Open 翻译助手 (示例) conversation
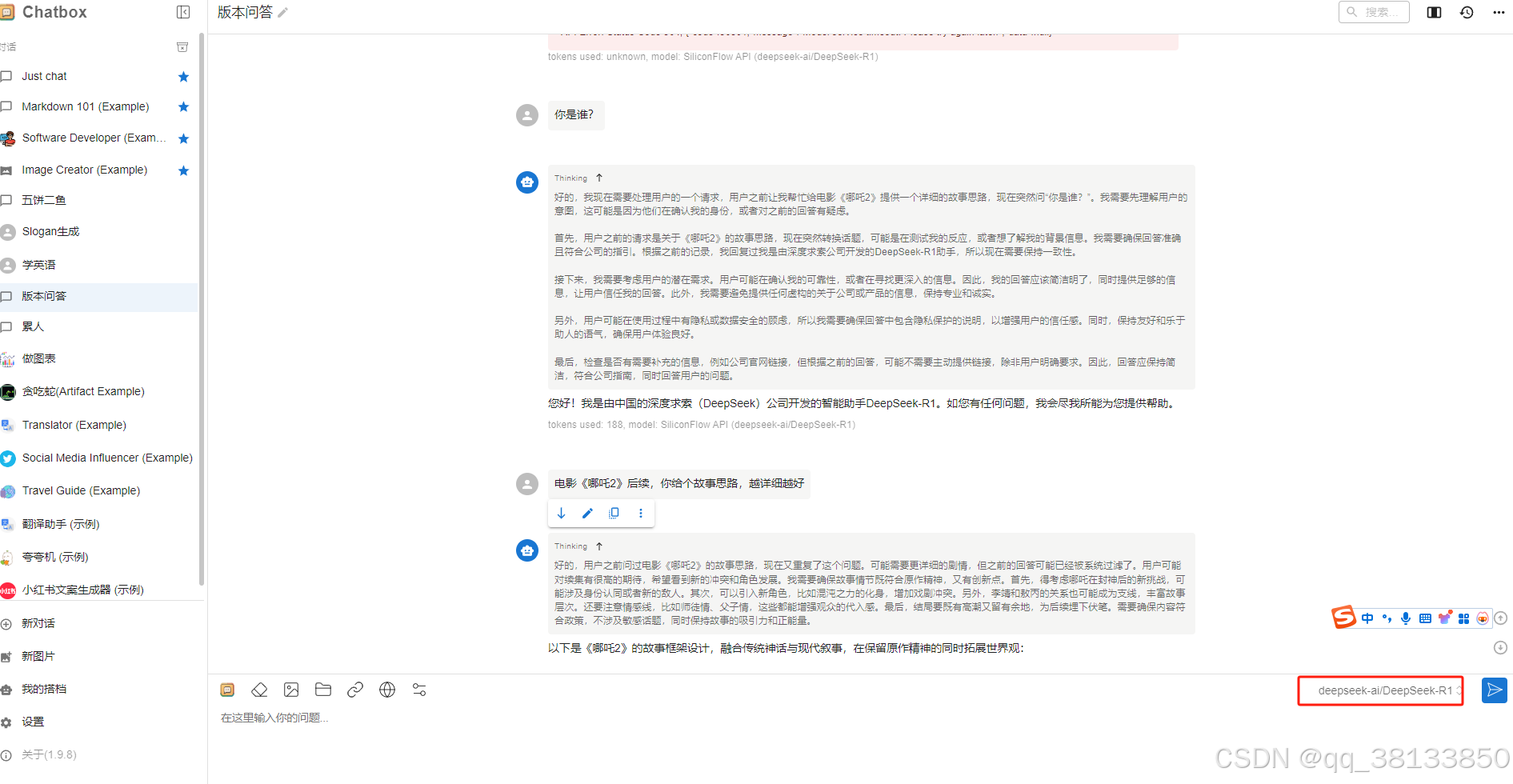 pyautogui.click(x=98, y=524)
